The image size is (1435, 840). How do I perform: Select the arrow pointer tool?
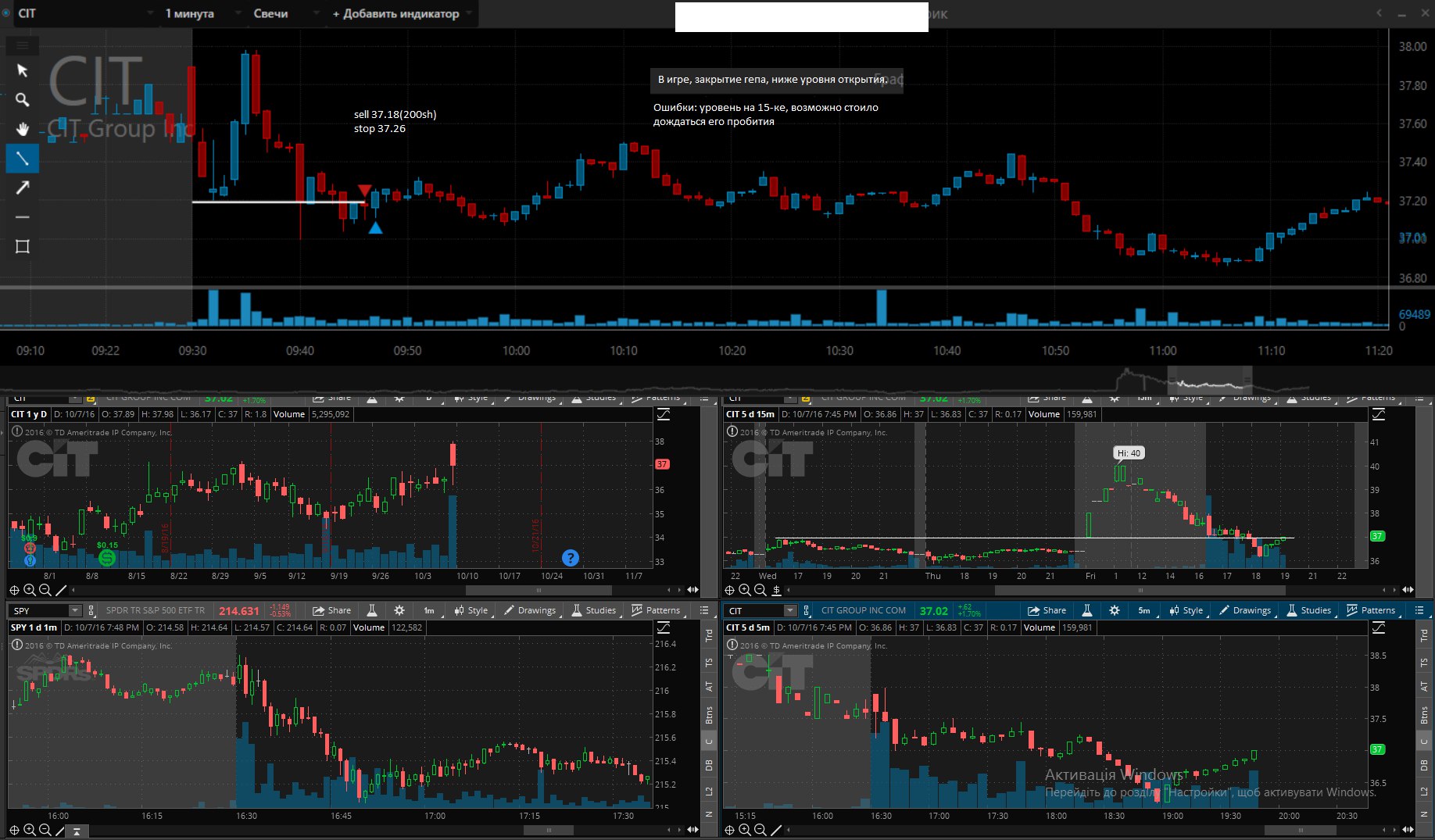coord(23,70)
